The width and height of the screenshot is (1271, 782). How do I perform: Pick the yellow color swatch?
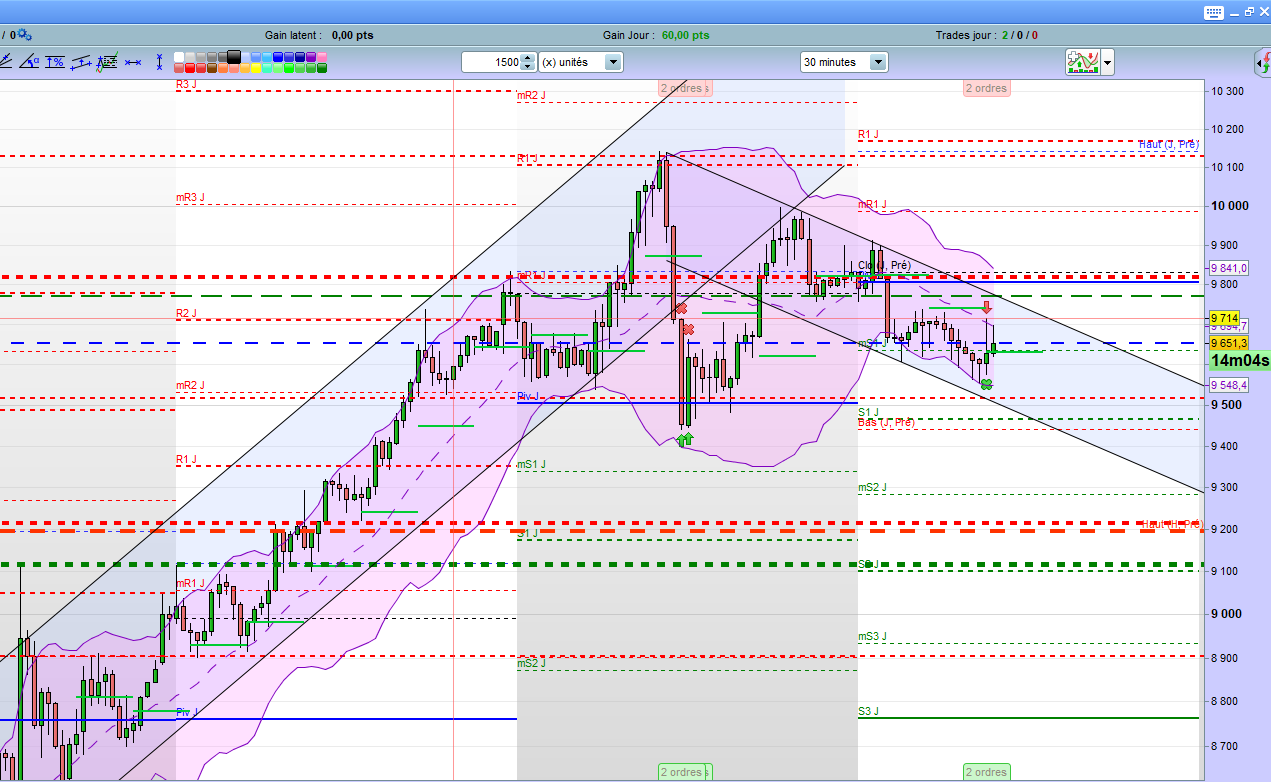pyautogui.click(x=256, y=68)
